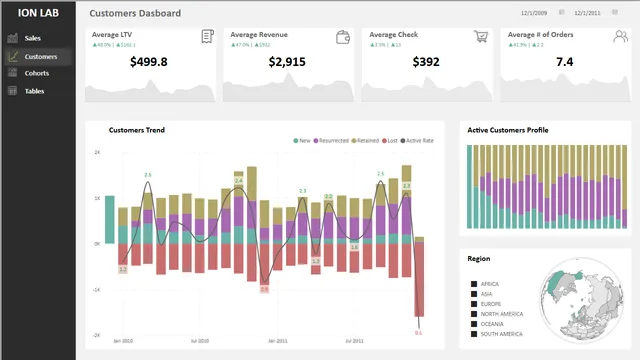Click the receipt icon on Average LTV card
Image resolution: width=640 pixels, height=360 pixels.
click(x=207, y=36)
